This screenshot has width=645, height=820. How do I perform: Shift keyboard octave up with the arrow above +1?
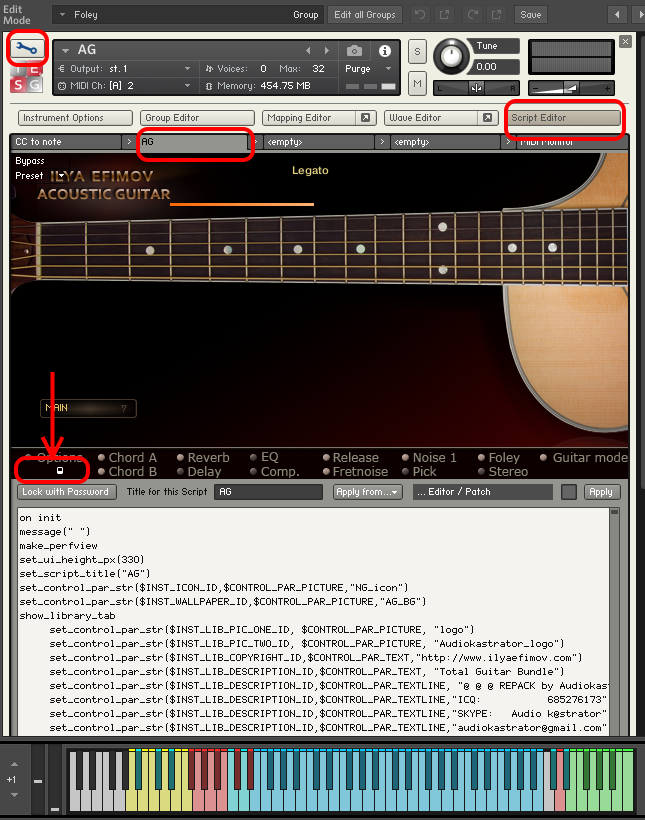15,765
